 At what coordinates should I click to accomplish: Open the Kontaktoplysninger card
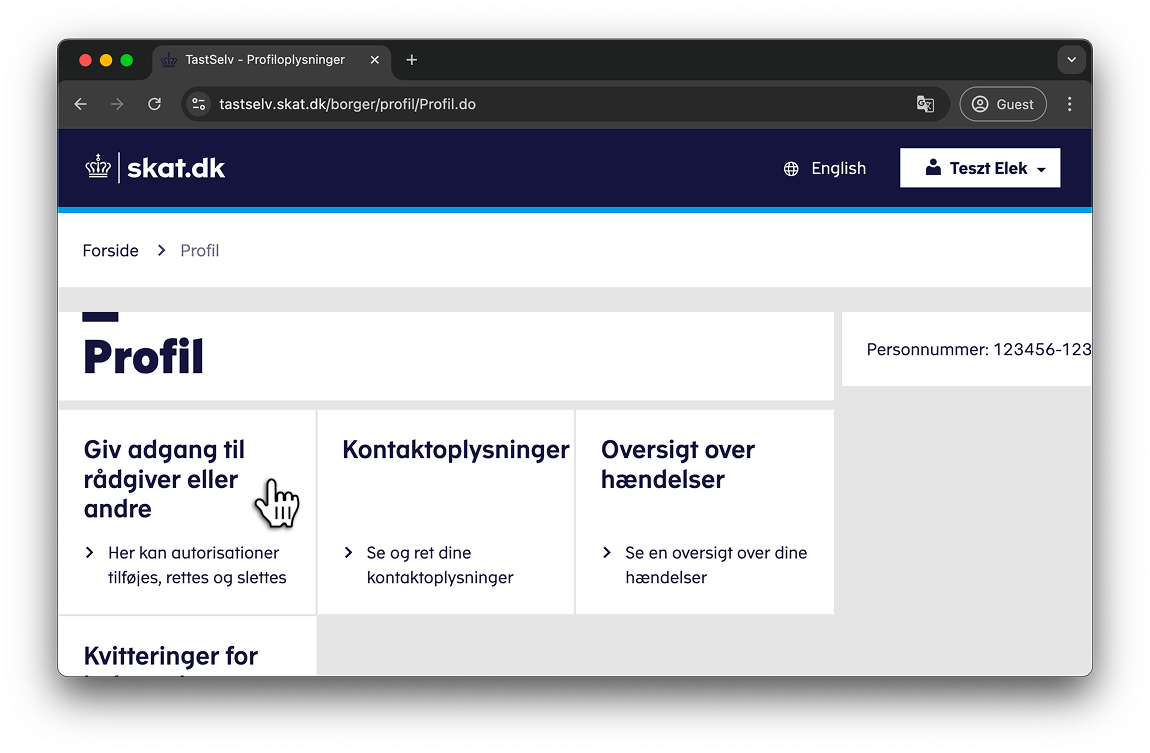[455, 451]
